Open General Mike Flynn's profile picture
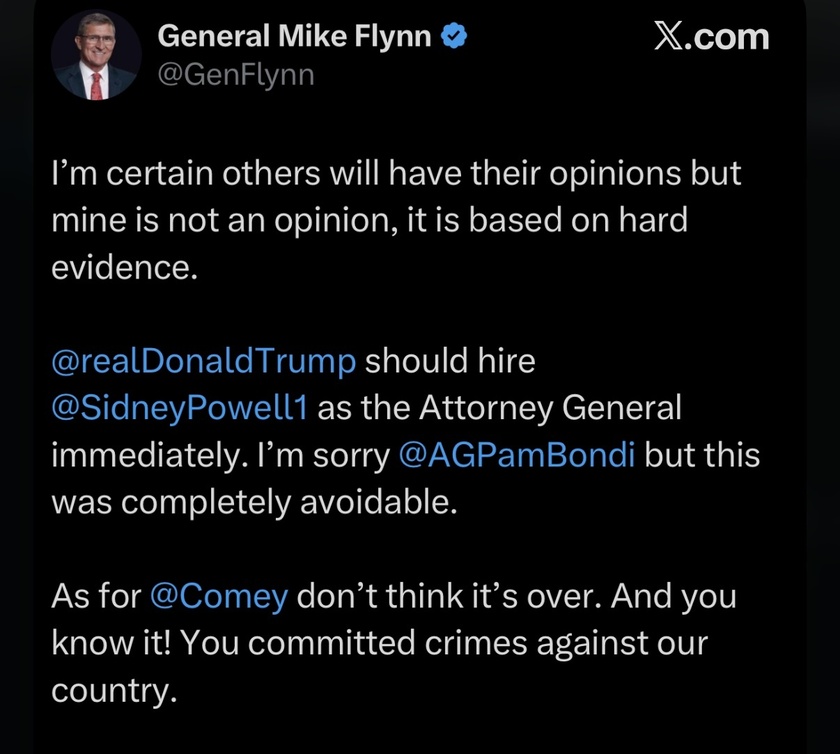The width and height of the screenshot is (840, 754). click(x=95, y=57)
